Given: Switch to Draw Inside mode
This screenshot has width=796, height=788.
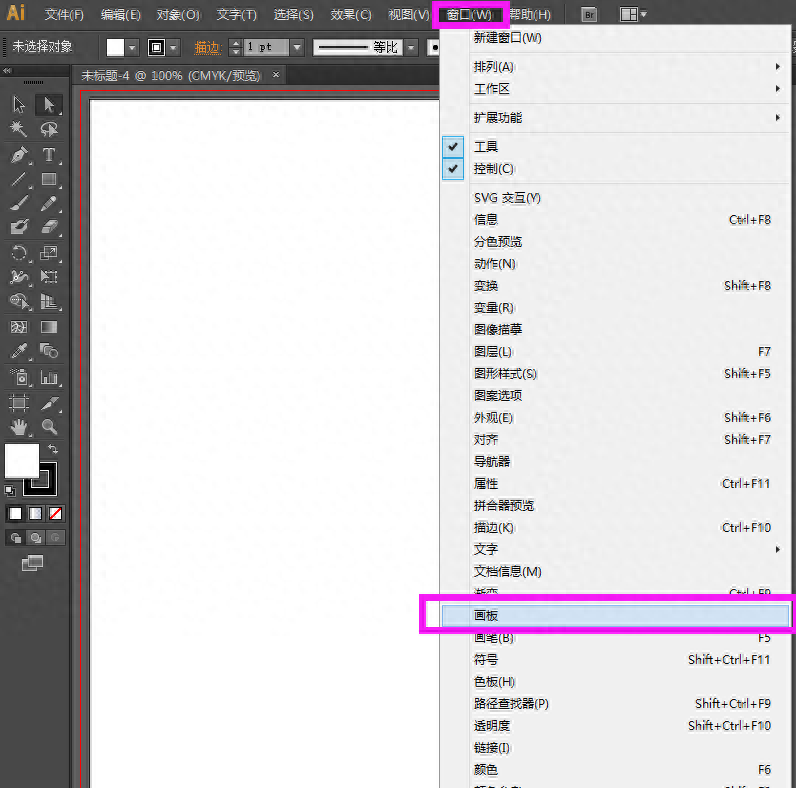Looking at the screenshot, I should [55, 537].
